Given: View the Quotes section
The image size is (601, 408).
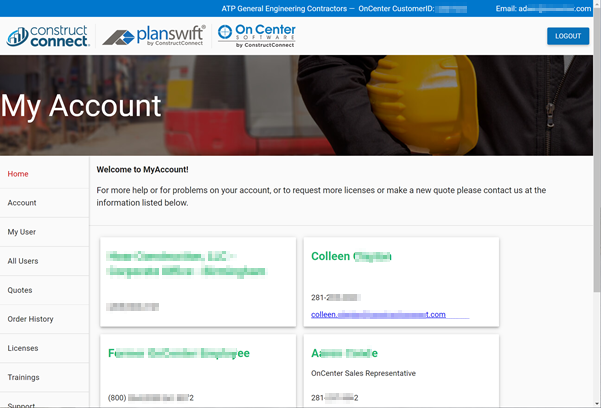Looking at the screenshot, I should point(20,290).
